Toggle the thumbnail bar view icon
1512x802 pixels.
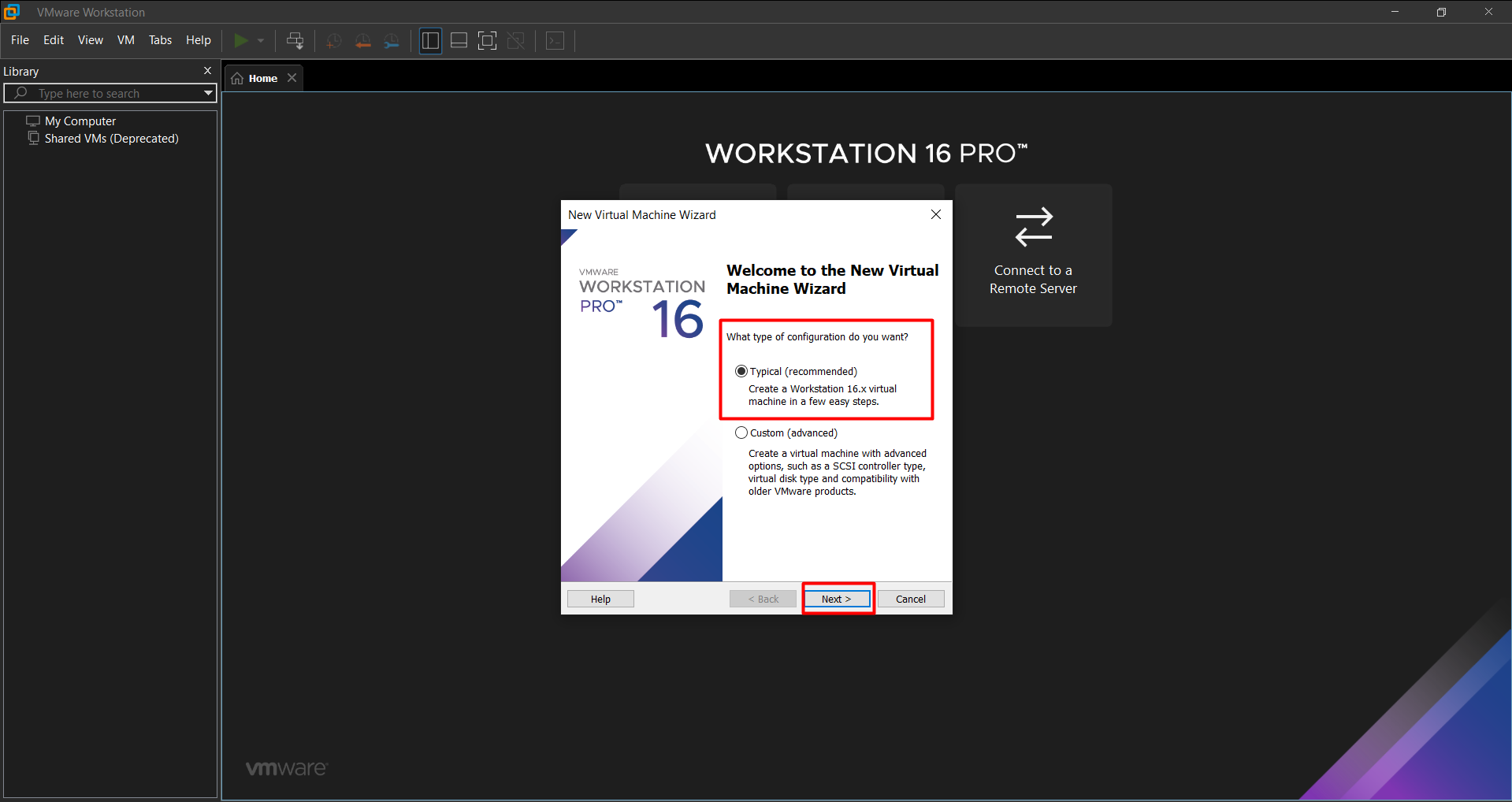tap(459, 41)
